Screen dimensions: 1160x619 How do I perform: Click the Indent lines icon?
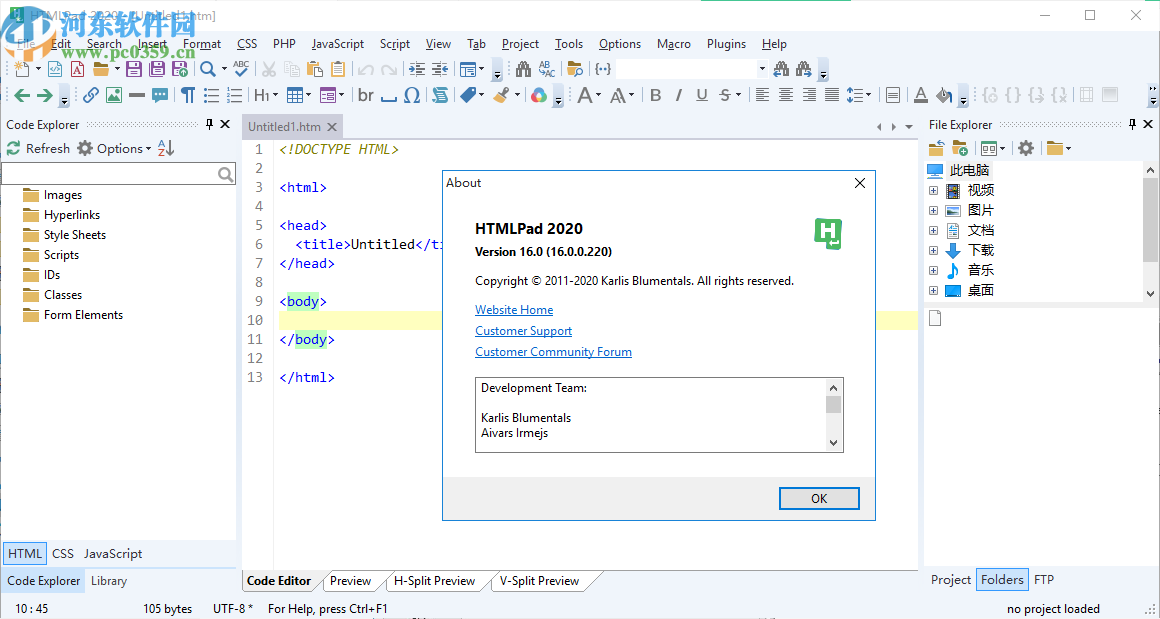point(417,70)
